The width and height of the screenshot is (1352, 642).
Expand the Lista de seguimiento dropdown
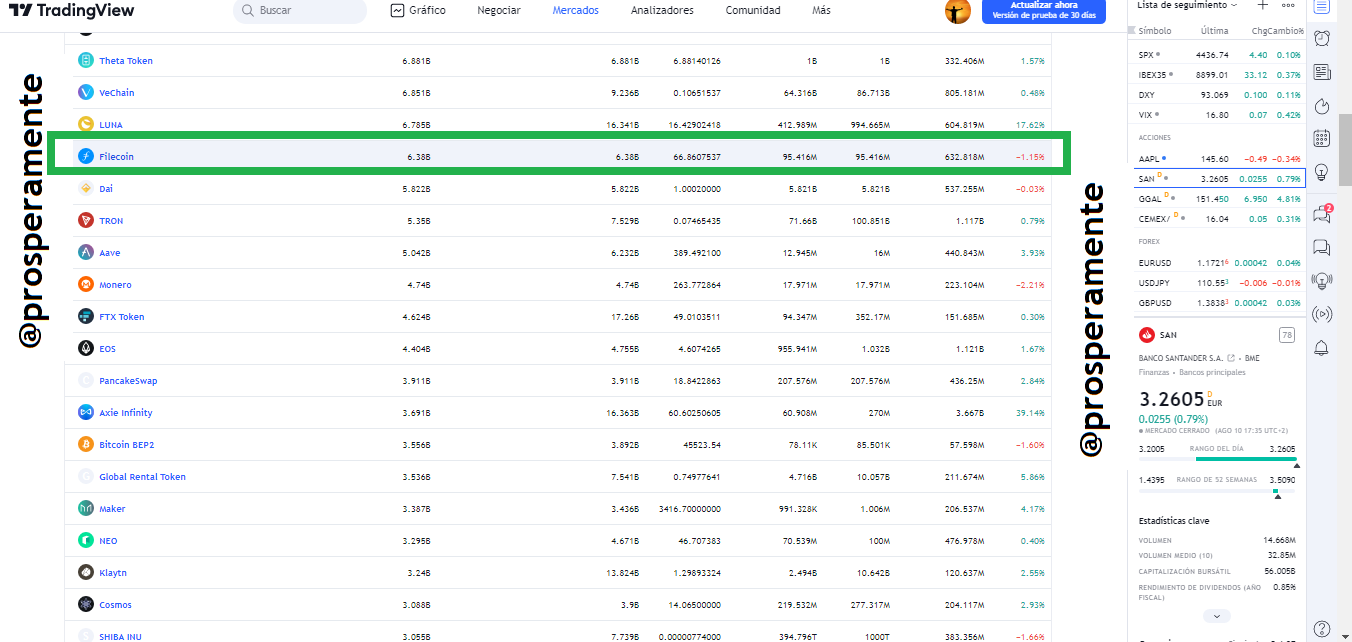click(x=1187, y=5)
